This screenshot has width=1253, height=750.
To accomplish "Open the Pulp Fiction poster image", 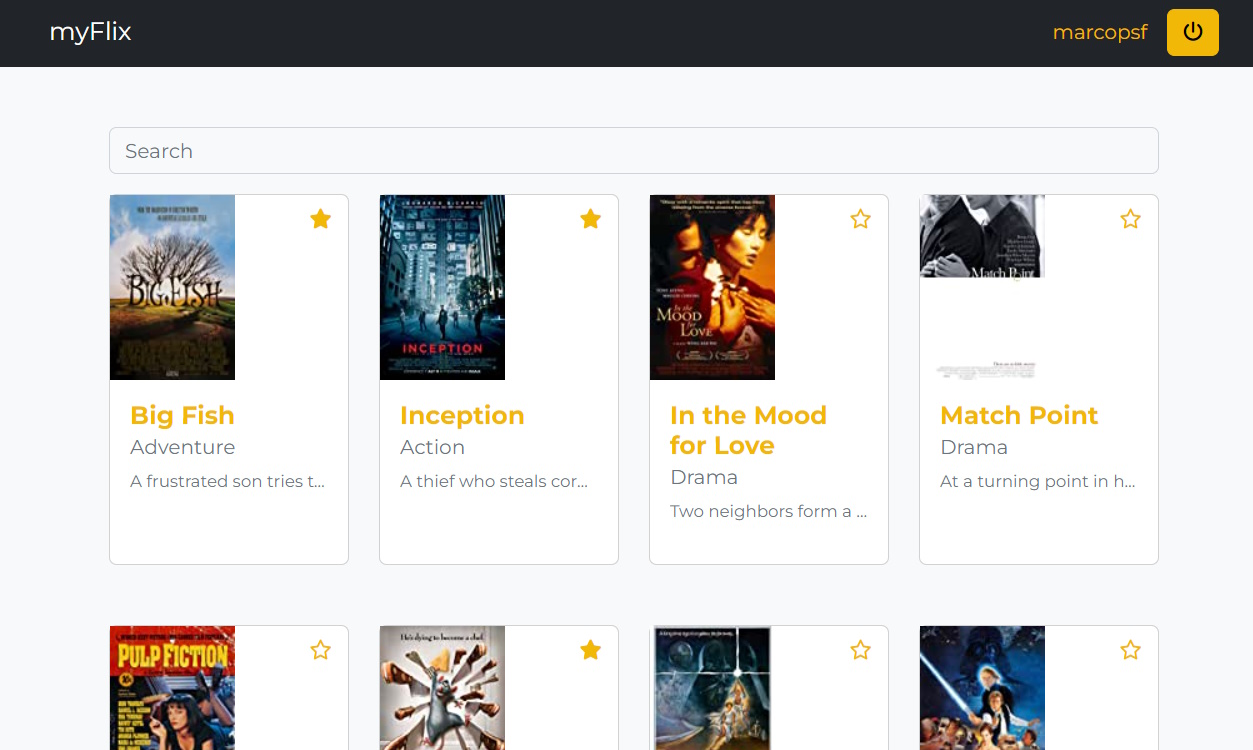I will 172,688.
